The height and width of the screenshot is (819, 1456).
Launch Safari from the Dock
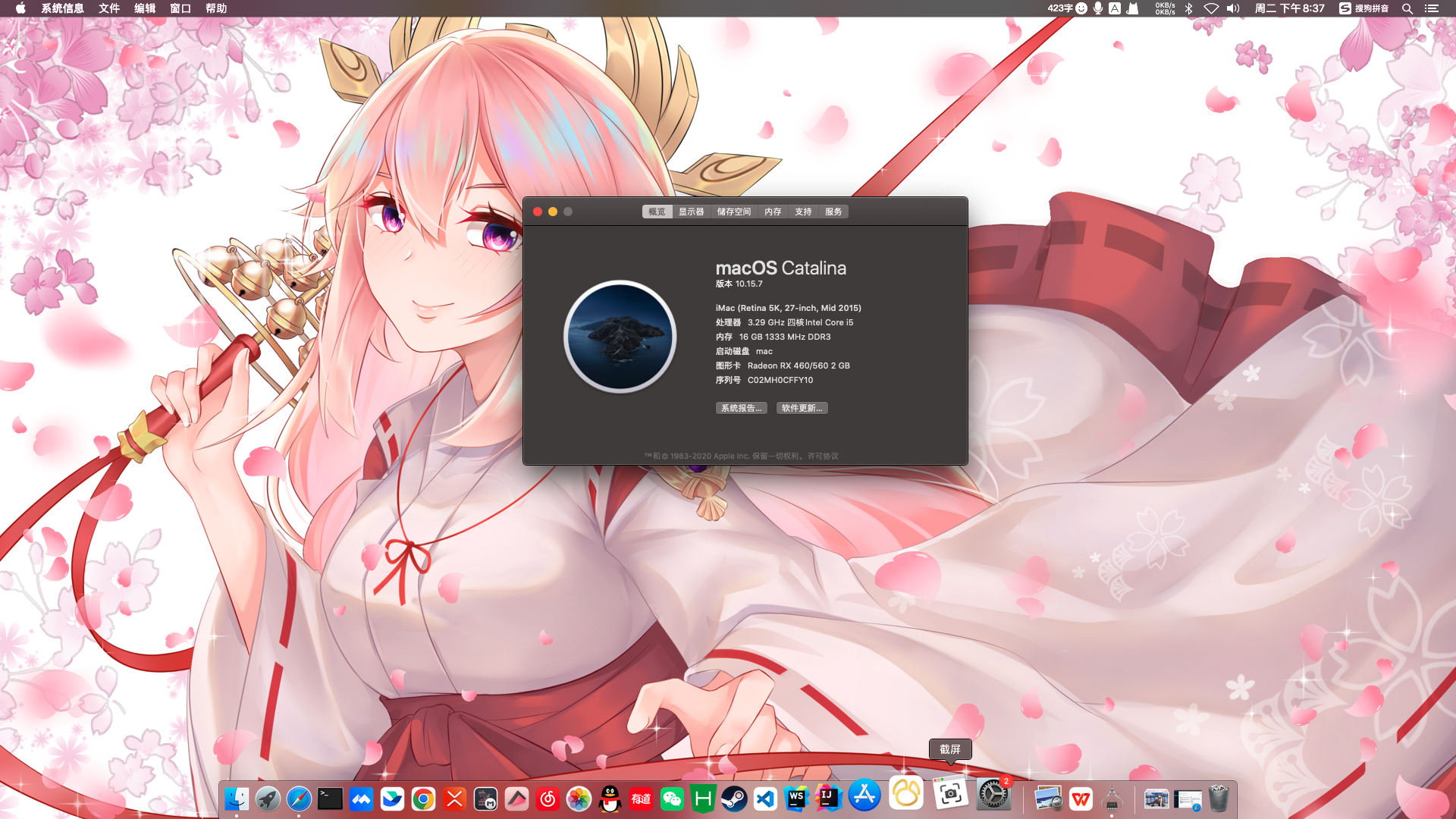[299, 799]
